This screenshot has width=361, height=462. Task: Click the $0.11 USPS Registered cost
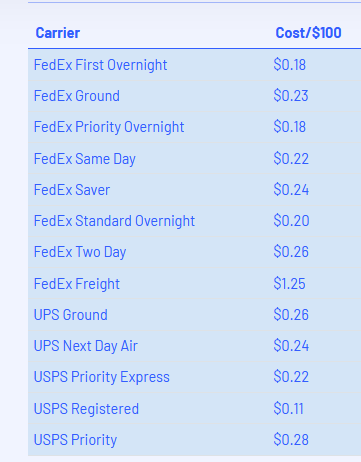(288, 409)
